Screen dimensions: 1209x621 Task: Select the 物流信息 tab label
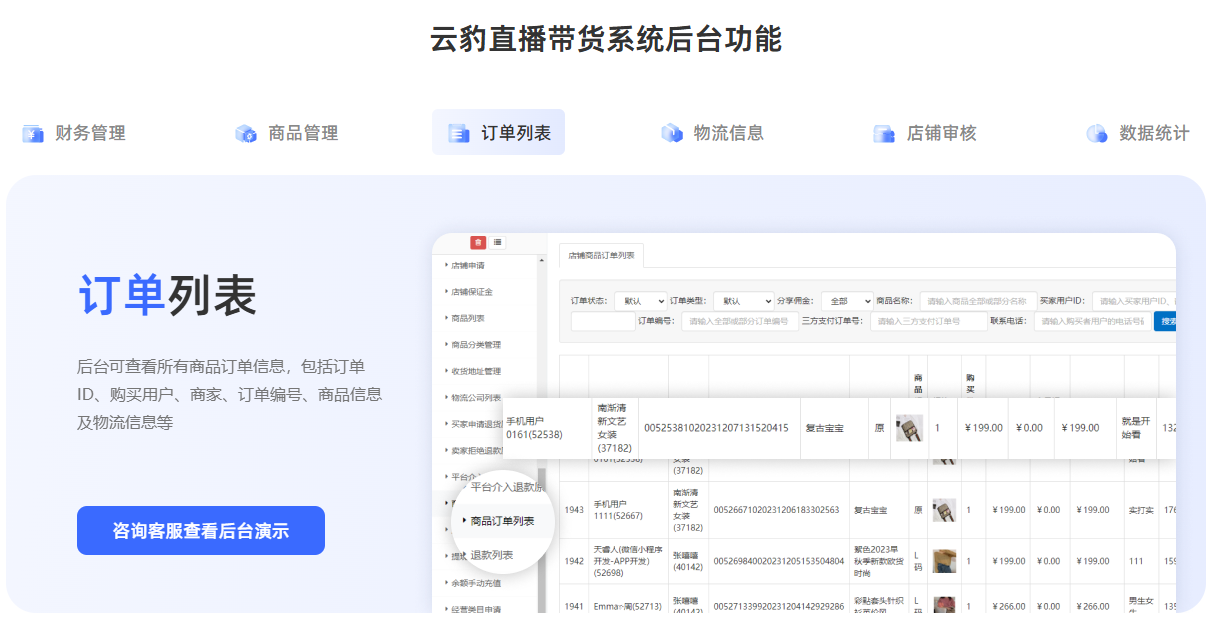(729, 133)
